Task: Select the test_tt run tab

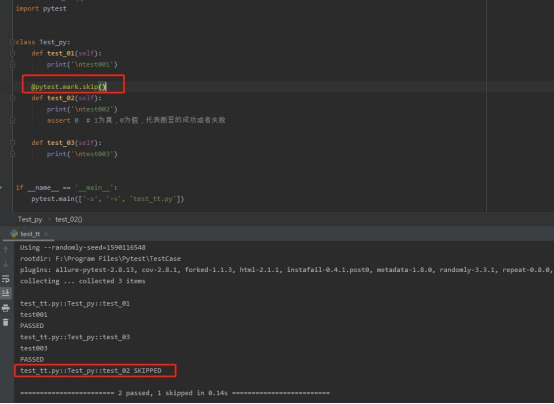Action: click(30, 234)
